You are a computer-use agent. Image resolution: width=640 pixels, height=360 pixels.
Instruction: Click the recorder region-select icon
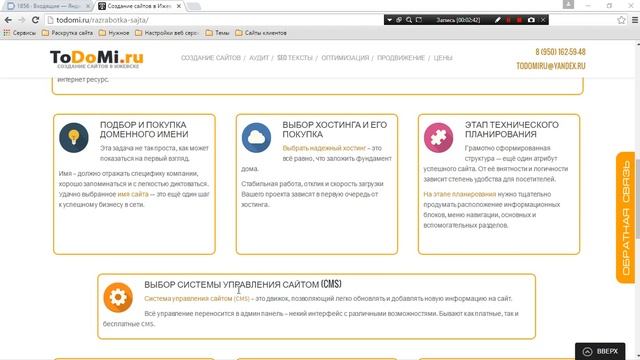click(419, 20)
